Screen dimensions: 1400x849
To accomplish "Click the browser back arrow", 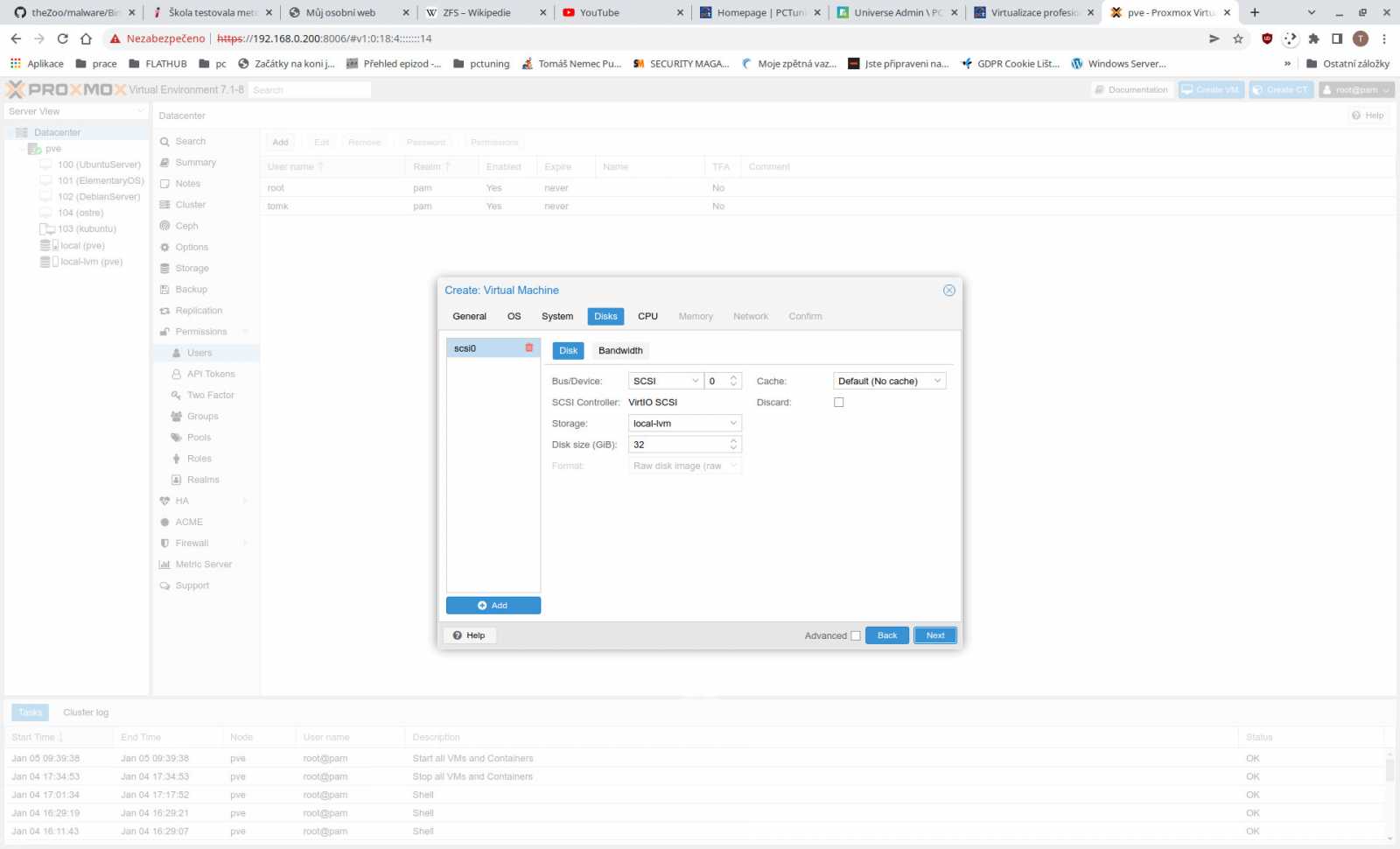I will 16,39.
